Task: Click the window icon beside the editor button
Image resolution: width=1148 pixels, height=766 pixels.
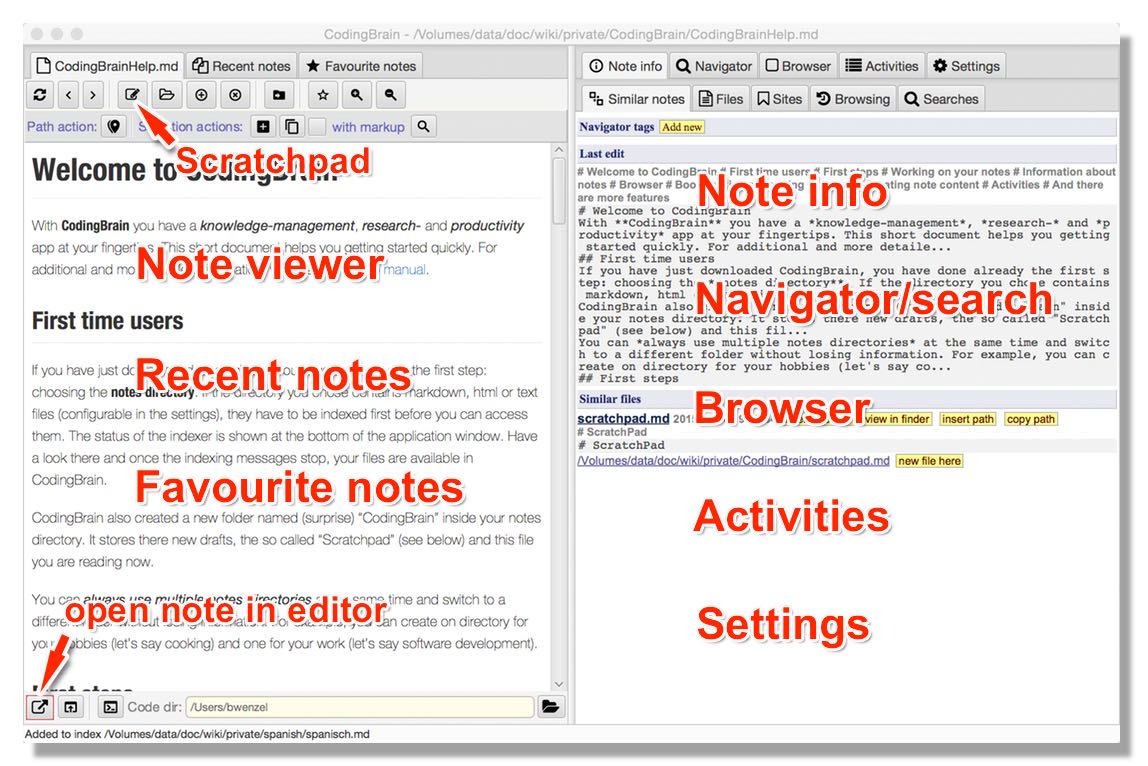Action: coord(70,707)
